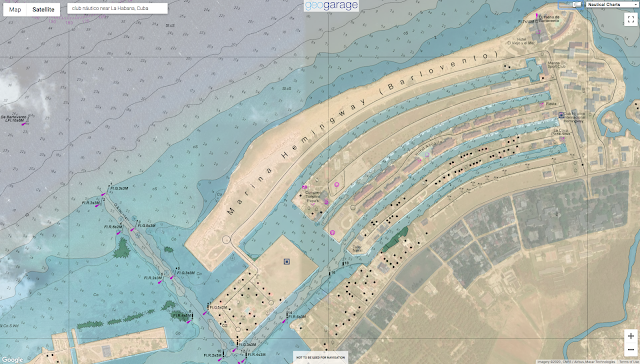Image resolution: width=640 pixels, height=364 pixels.
Task: Click the magenta circle marker on canal
Action: 332,232
